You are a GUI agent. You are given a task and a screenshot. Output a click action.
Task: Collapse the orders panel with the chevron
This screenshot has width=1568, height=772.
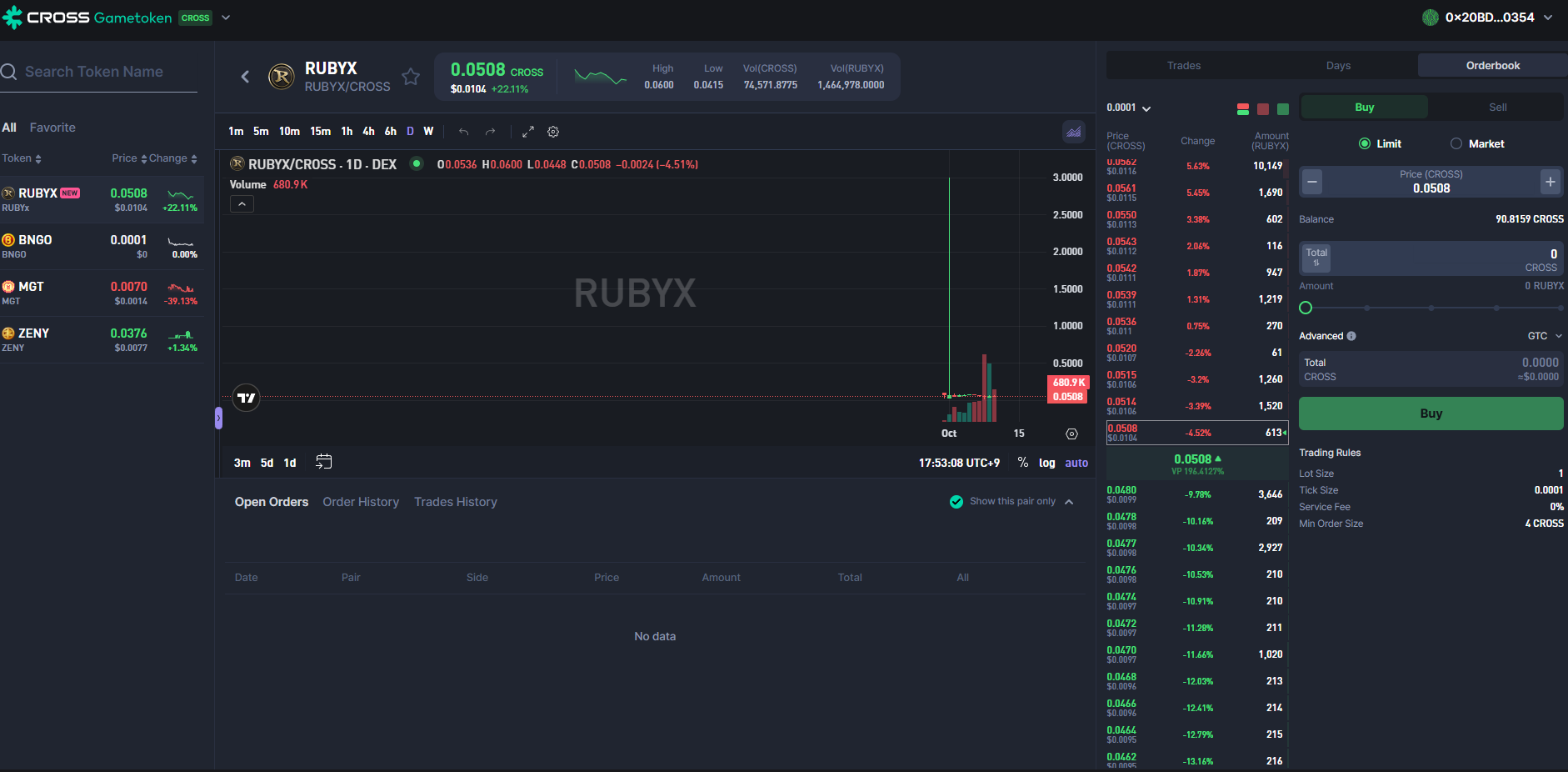click(1069, 502)
